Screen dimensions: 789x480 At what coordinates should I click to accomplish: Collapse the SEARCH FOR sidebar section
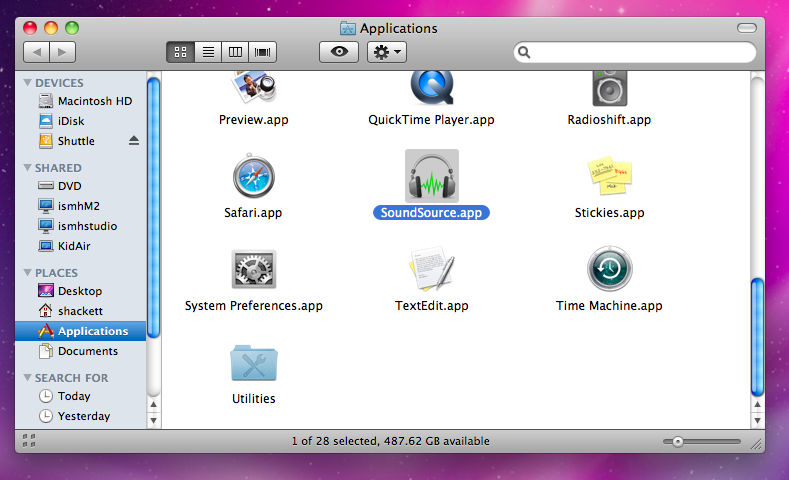tap(28, 377)
